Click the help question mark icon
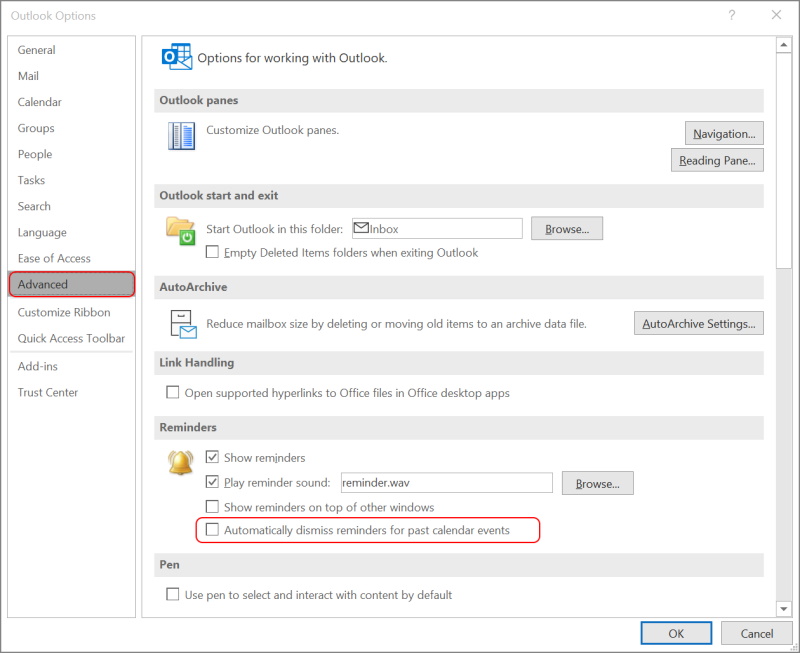Viewport: 800px width, 653px height. tap(732, 15)
